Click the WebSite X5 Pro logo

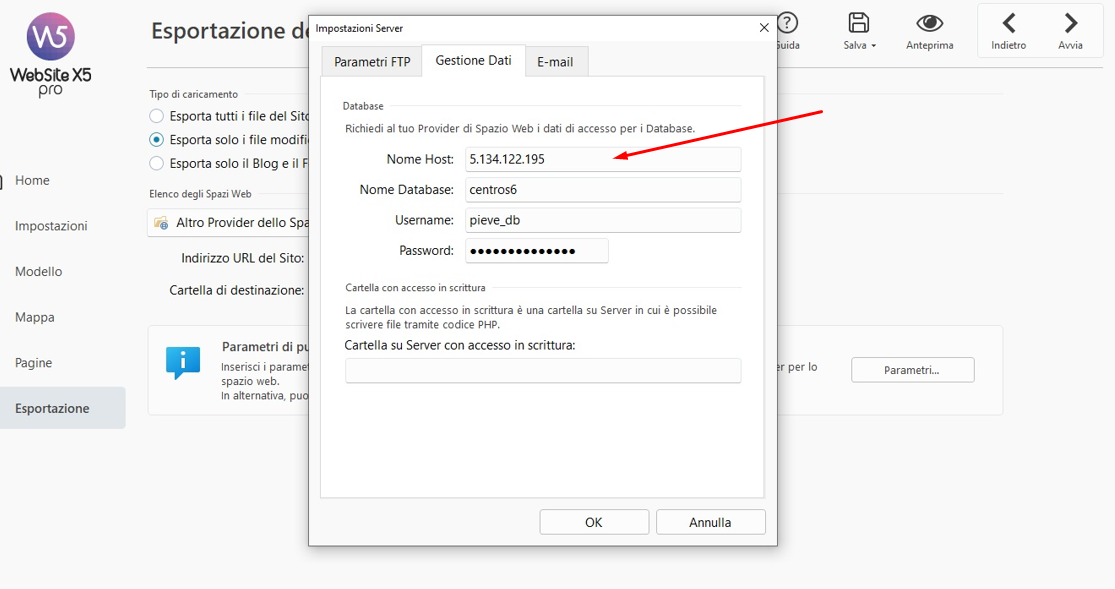click(x=50, y=55)
